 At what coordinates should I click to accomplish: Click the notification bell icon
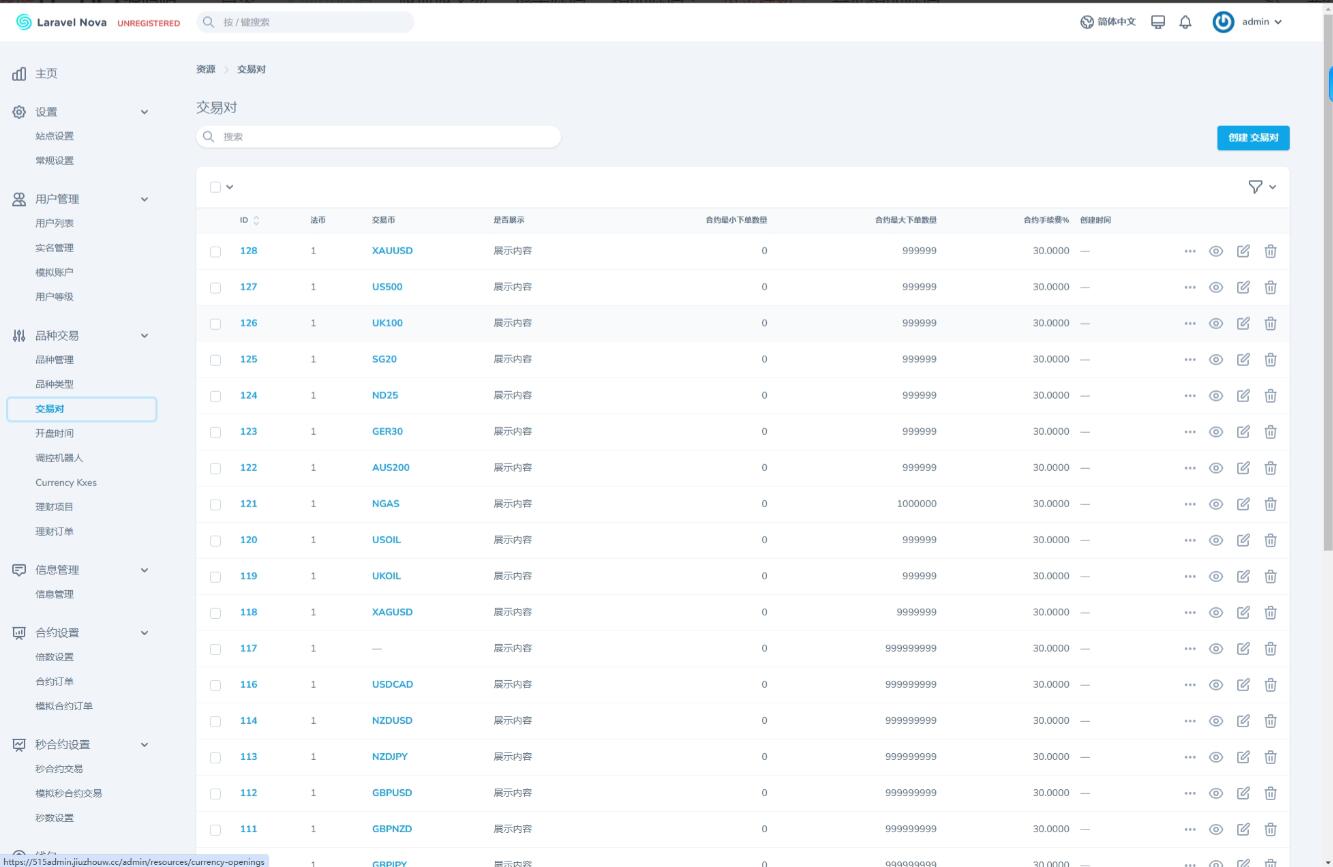tap(1185, 22)
